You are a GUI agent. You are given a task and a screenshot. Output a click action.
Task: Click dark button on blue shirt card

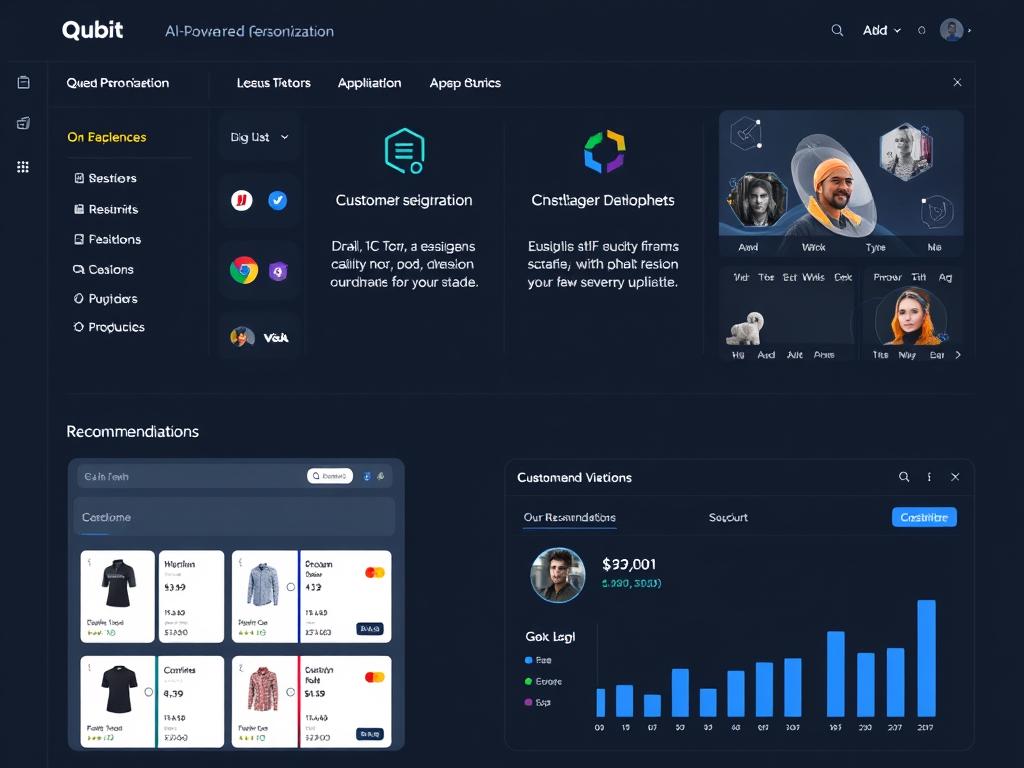pos(370,629)
